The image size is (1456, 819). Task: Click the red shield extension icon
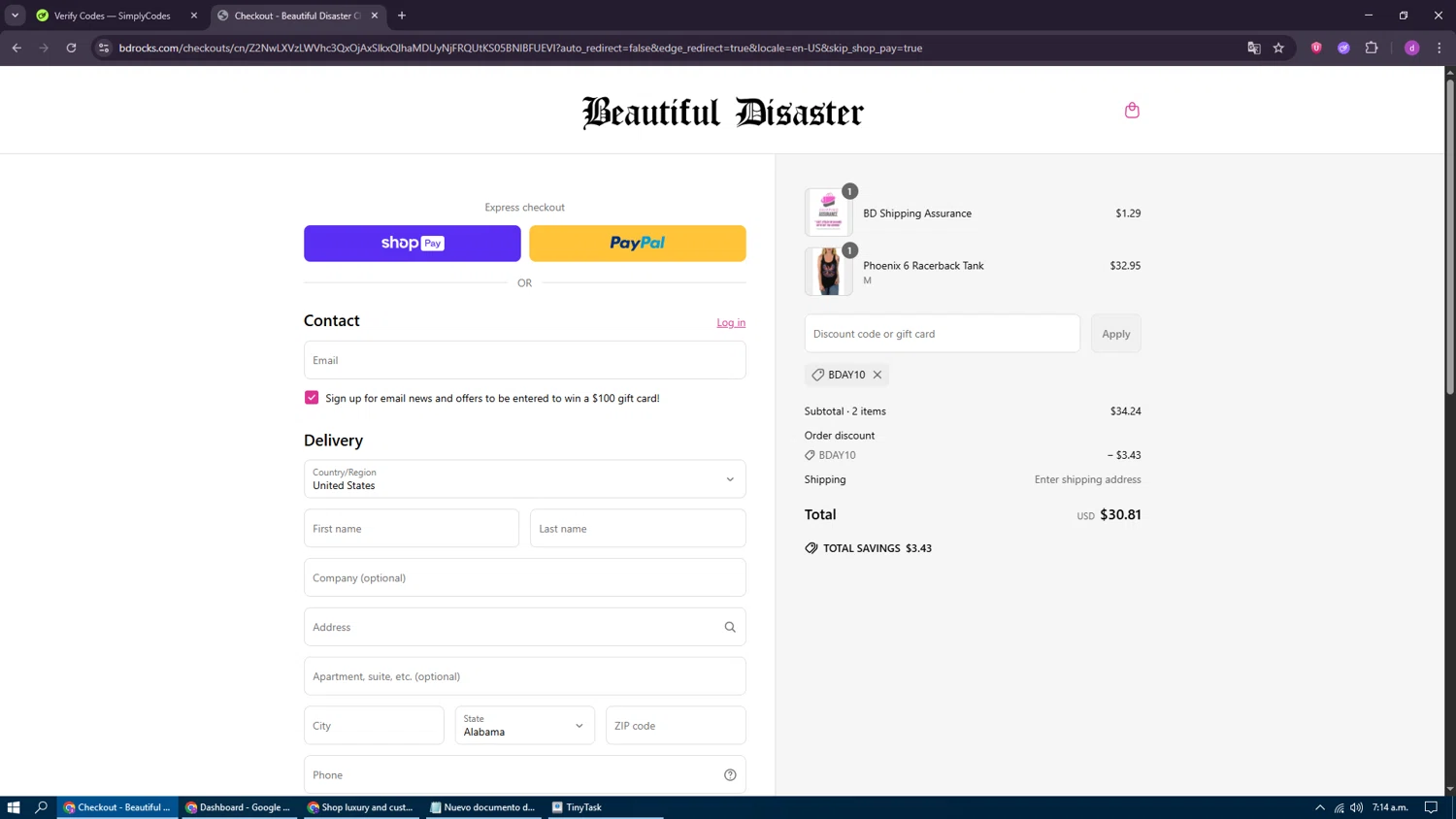[1316, 48]
